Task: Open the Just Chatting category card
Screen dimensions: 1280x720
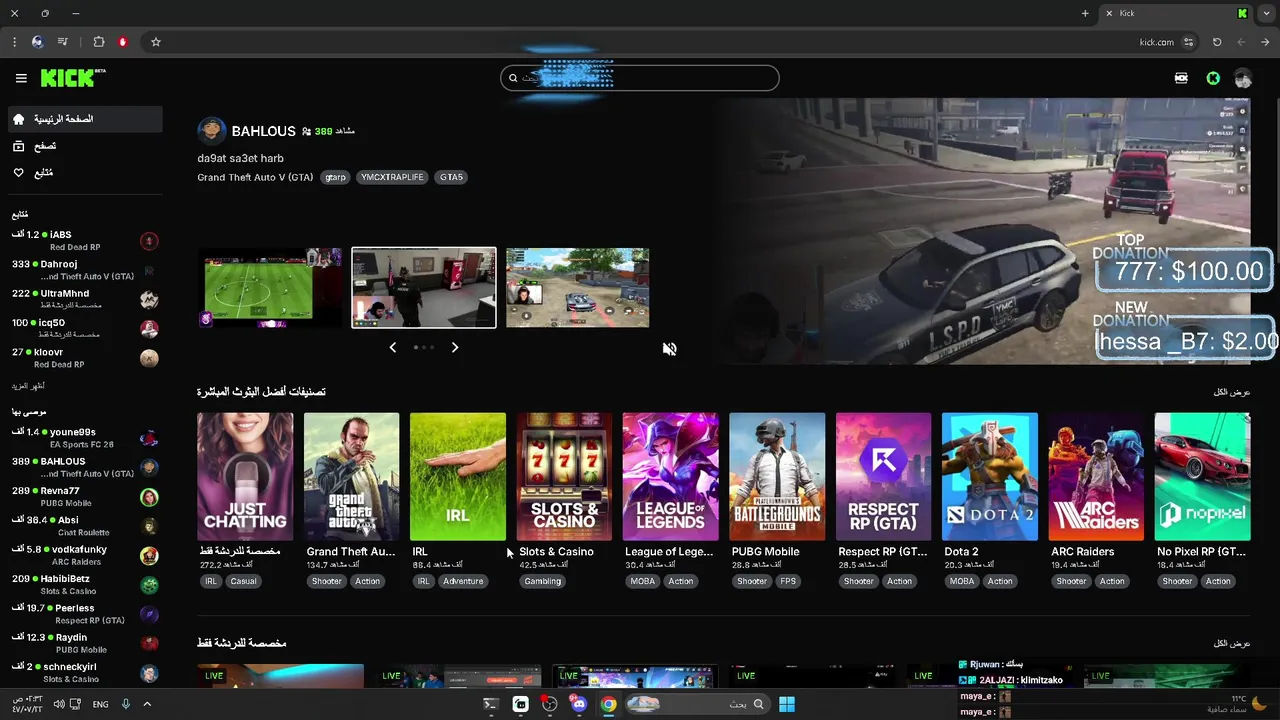Action: point(245,477)
